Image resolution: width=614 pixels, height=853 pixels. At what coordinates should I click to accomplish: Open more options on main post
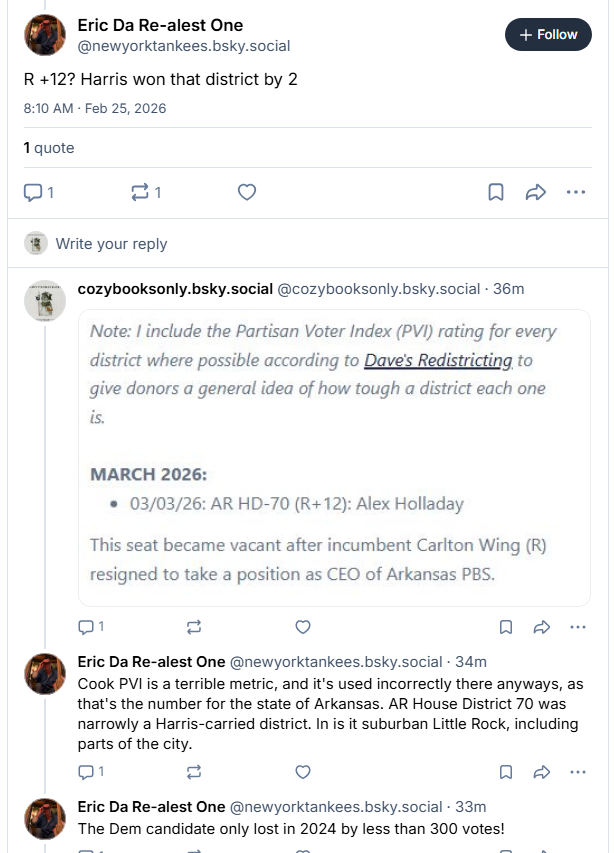click(576, 192)
